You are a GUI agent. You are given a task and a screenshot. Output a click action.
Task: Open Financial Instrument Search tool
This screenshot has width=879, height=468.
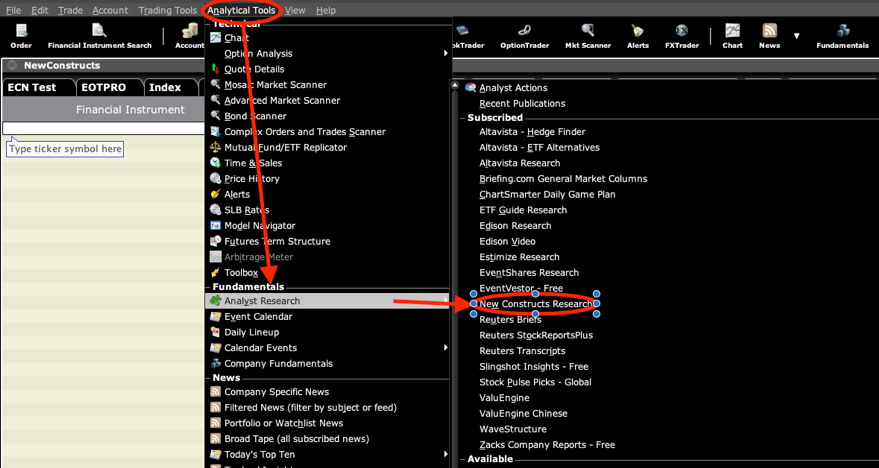point(99,37)
